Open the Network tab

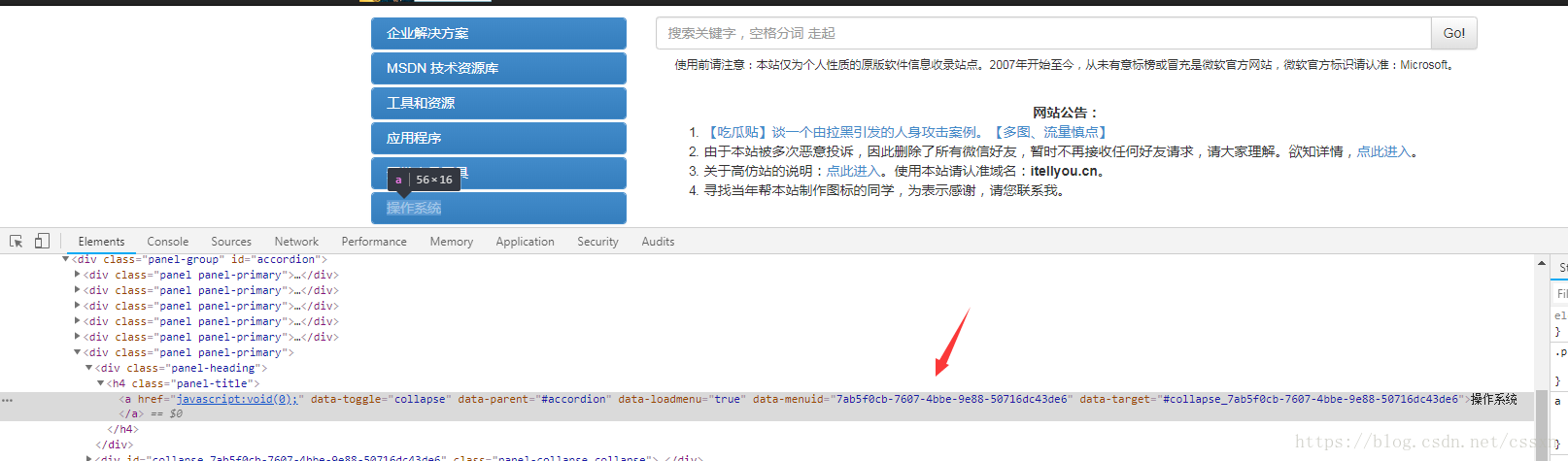click(296, 242)
